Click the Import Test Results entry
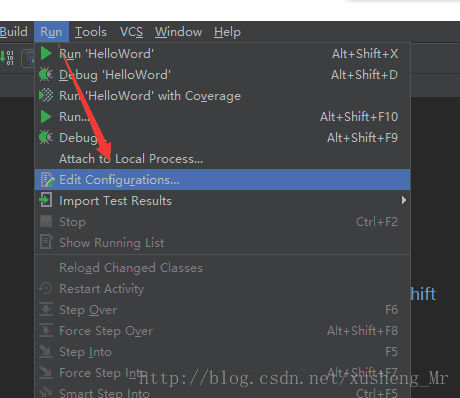460x398 pixels. tap(222, 201)
